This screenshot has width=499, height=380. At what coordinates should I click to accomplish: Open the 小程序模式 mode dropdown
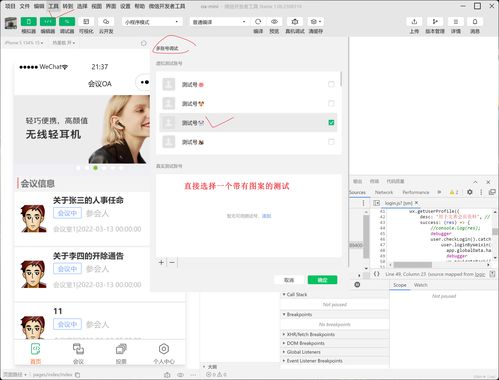coord(152,22)
